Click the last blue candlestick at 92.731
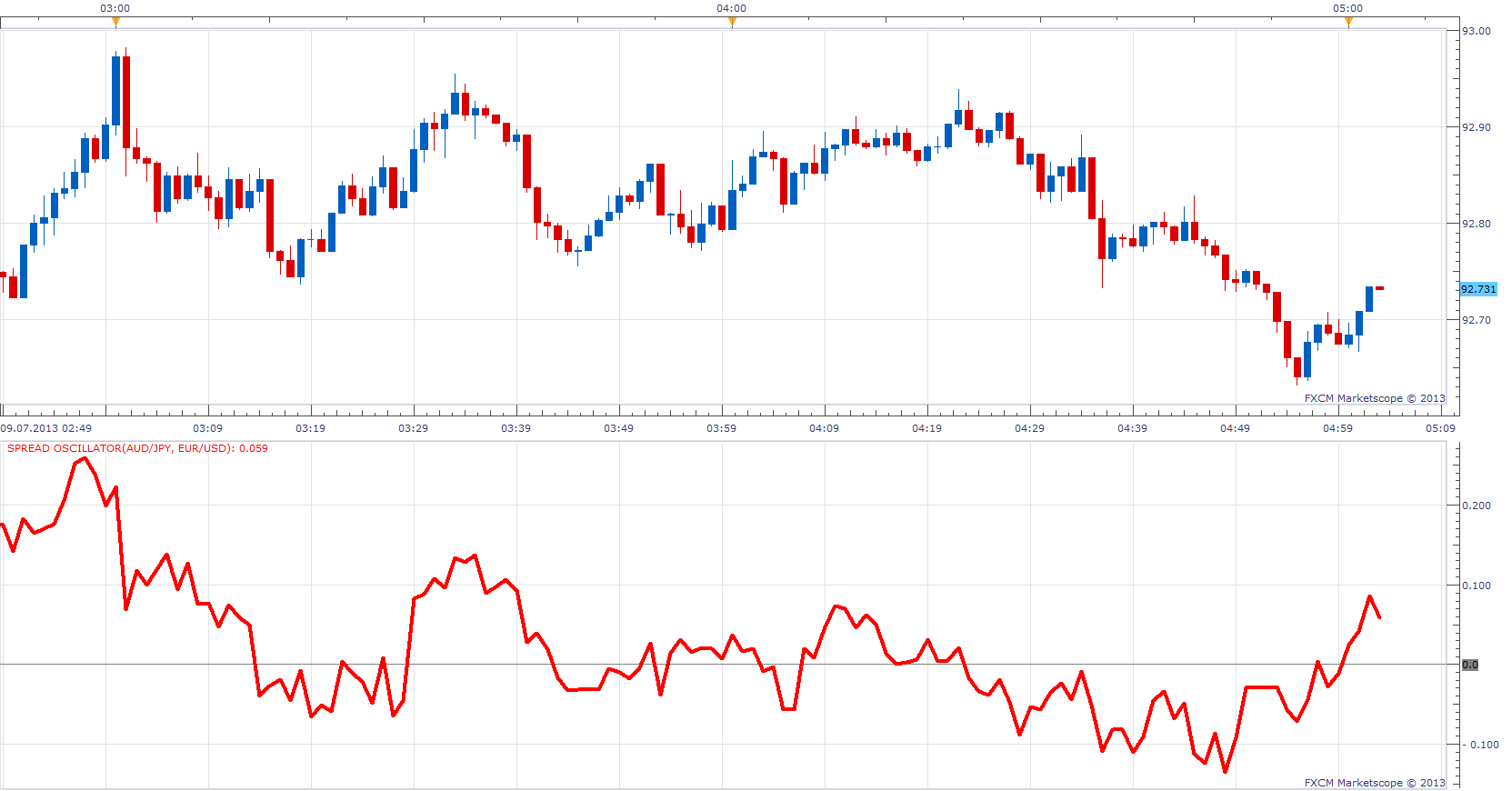Viewport: 1512px width, 791px height. pyautogui.click(x=1369, y=299)
